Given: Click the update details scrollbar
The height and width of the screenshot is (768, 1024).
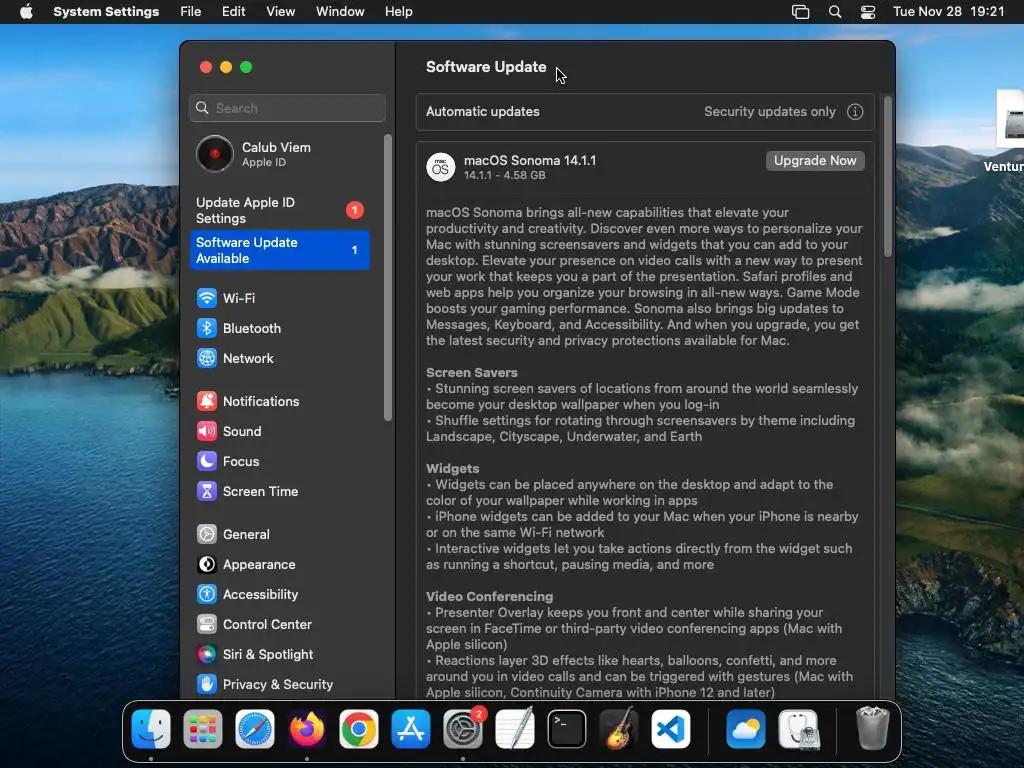Looking at the screenshot, I should coord(887,176).
